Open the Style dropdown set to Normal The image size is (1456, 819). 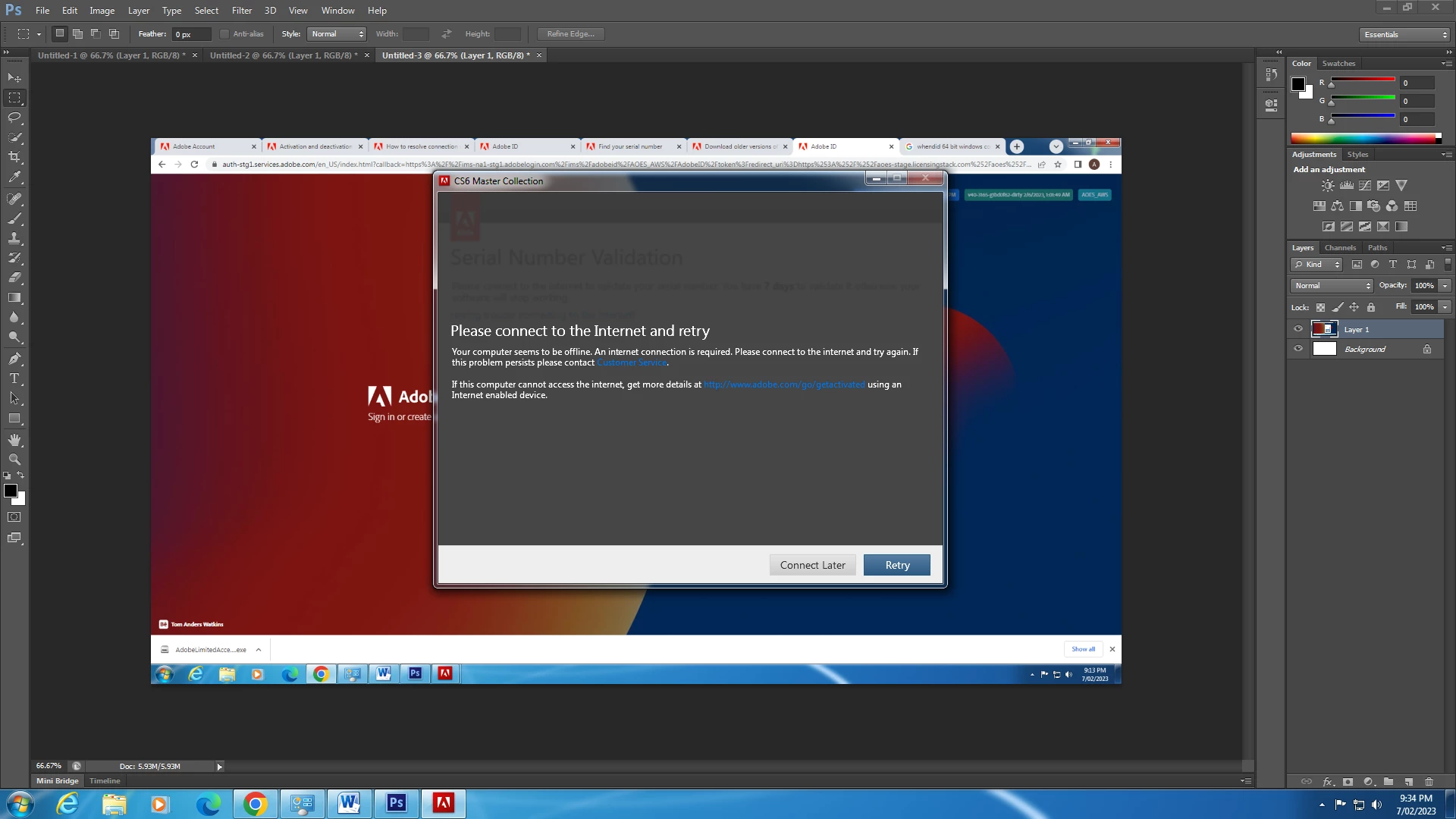(x=337, y=34)
